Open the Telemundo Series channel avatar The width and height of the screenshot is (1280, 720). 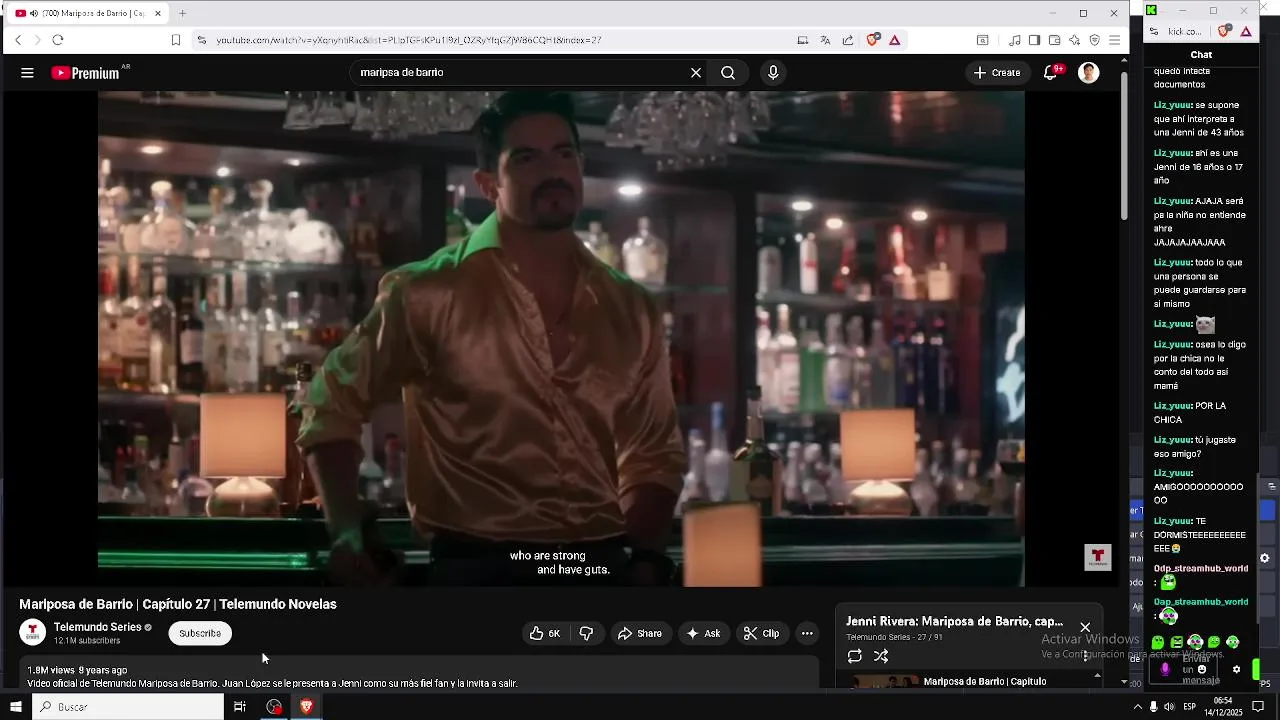pyautogui.click(x=33, y=633)
